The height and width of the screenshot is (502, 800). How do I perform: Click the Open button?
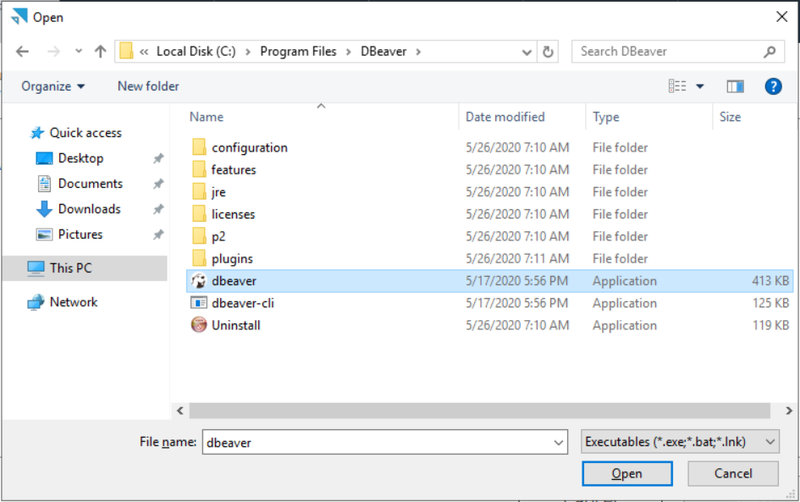point(627,474)
